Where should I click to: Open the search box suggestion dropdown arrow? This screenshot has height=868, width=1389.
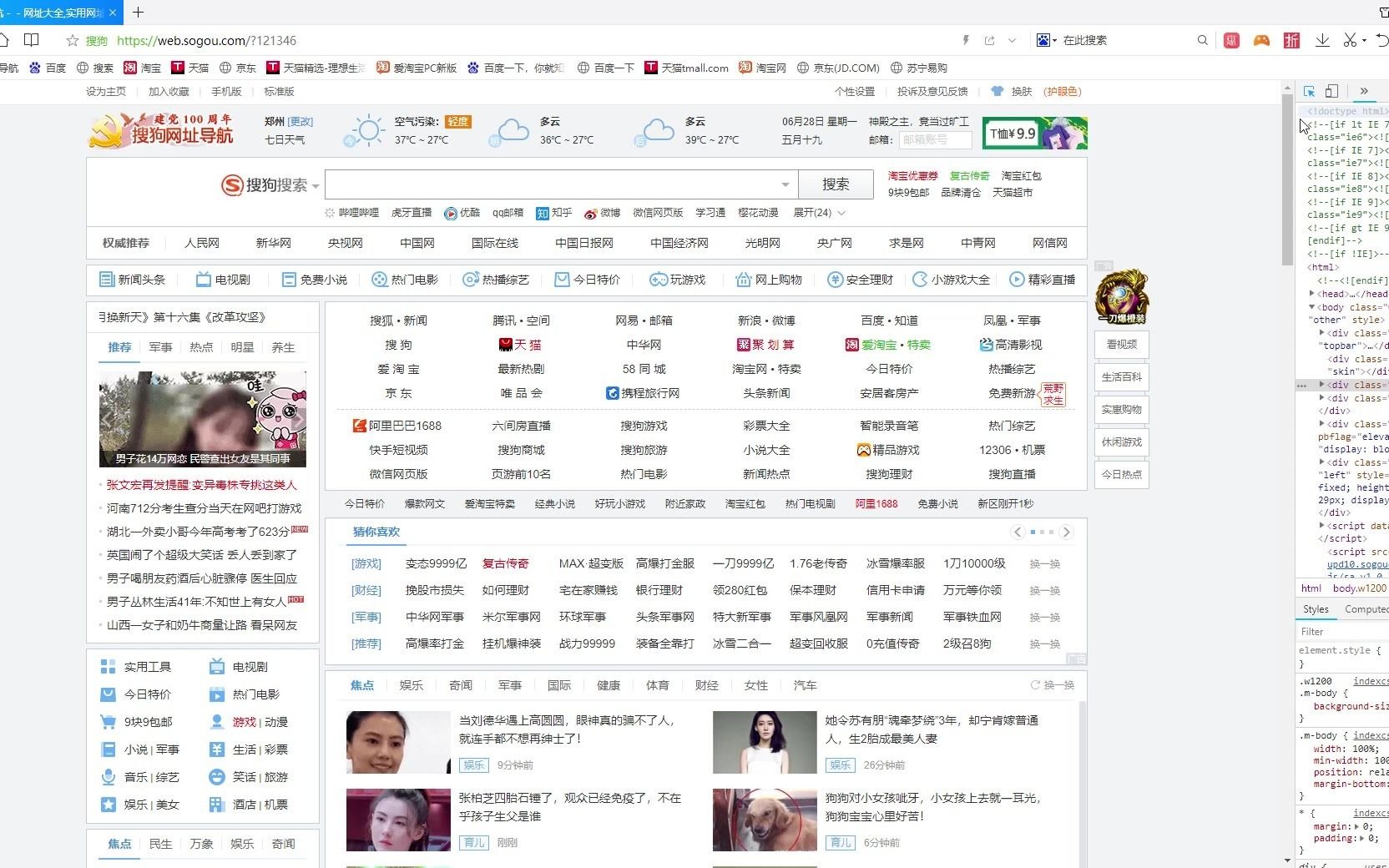click(x=785, y=184)
